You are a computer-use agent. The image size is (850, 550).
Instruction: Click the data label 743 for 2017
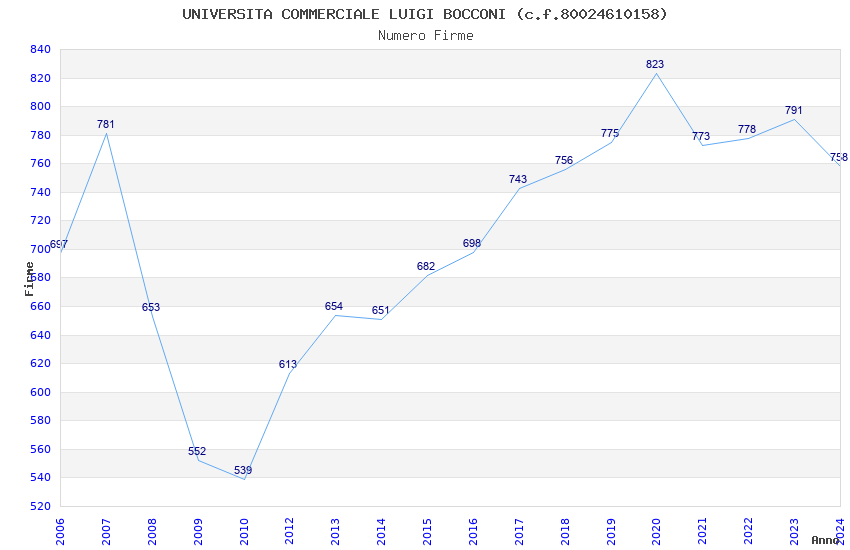(518, 179)
